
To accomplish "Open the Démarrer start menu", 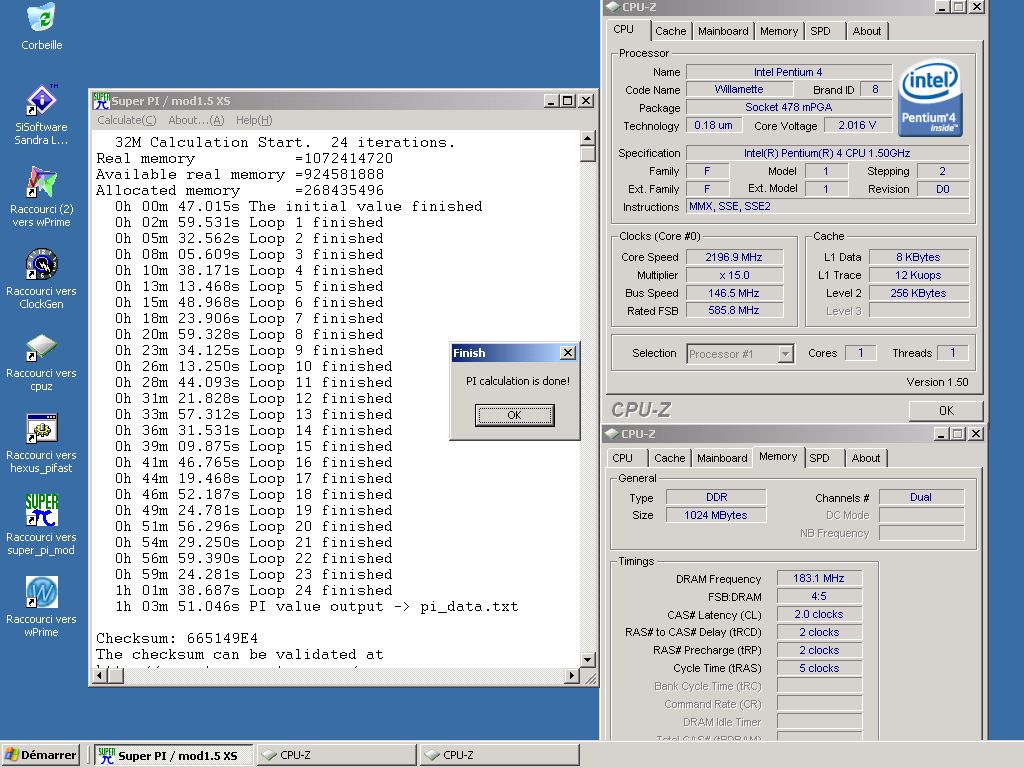I will tap(40, 755).
